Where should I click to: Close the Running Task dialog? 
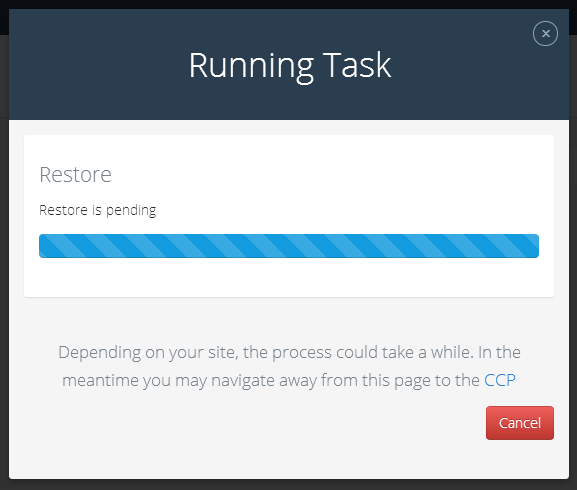click(x=545, y=33)
